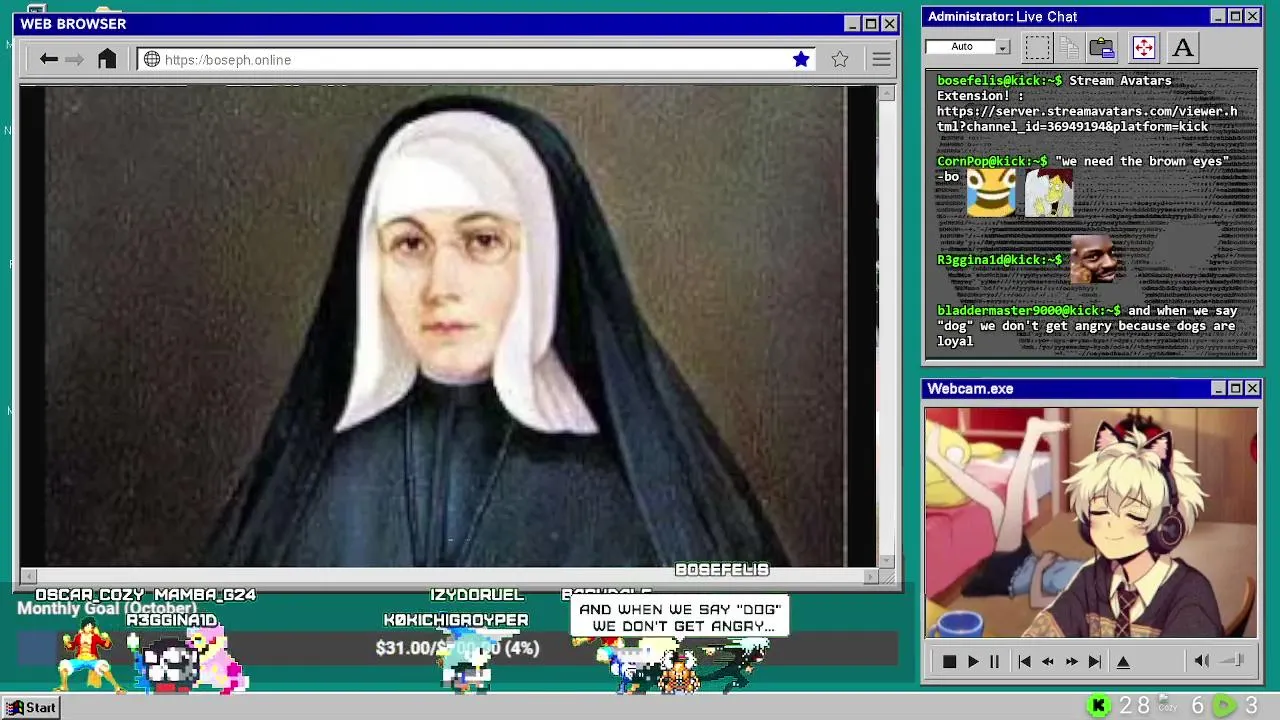Click R3ggina1d@kick username in chat
This screenshot has width=1280, height=720.
[999, 260]
